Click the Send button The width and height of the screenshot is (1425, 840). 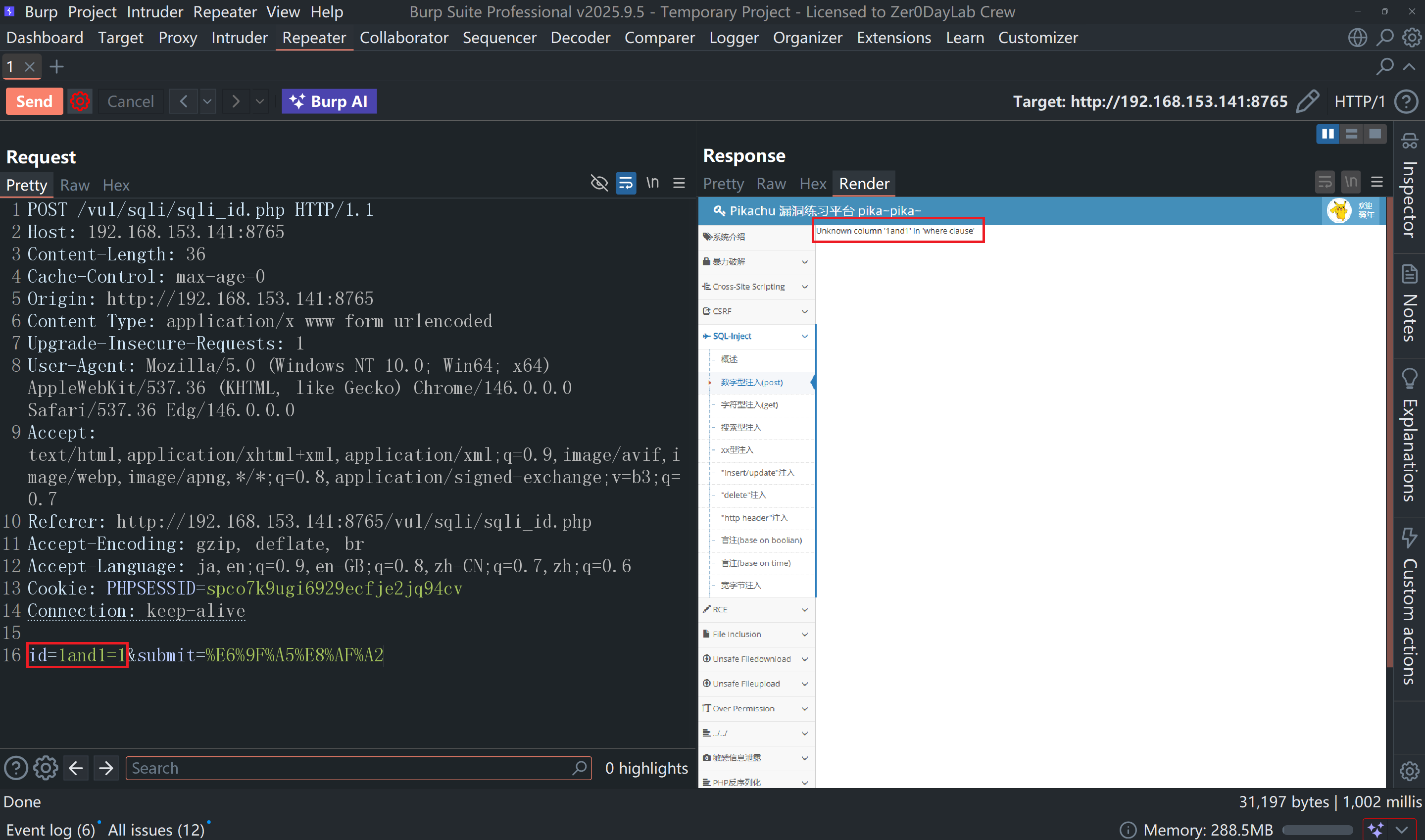coord(35,101)
